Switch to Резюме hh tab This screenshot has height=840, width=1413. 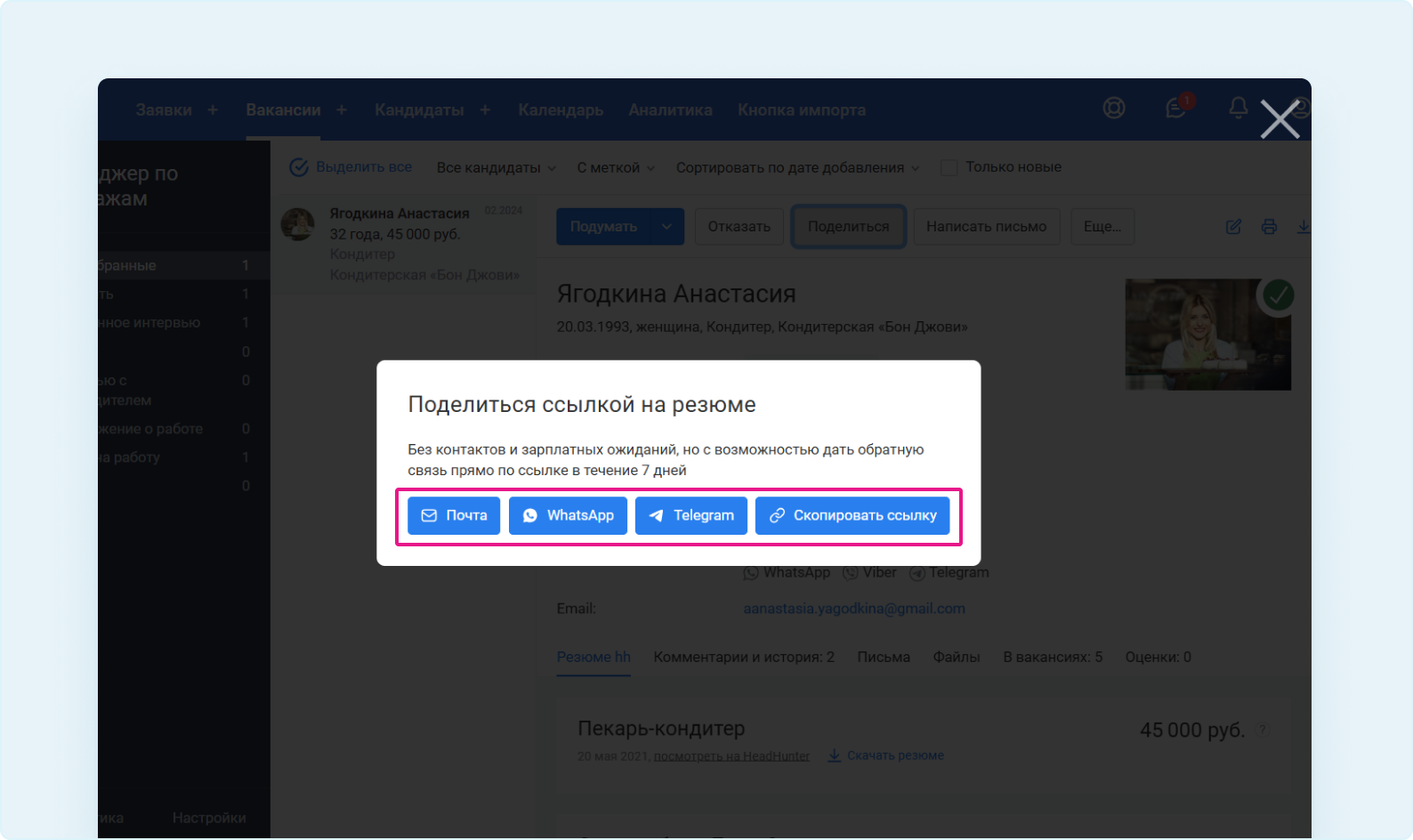coord(593,657)
